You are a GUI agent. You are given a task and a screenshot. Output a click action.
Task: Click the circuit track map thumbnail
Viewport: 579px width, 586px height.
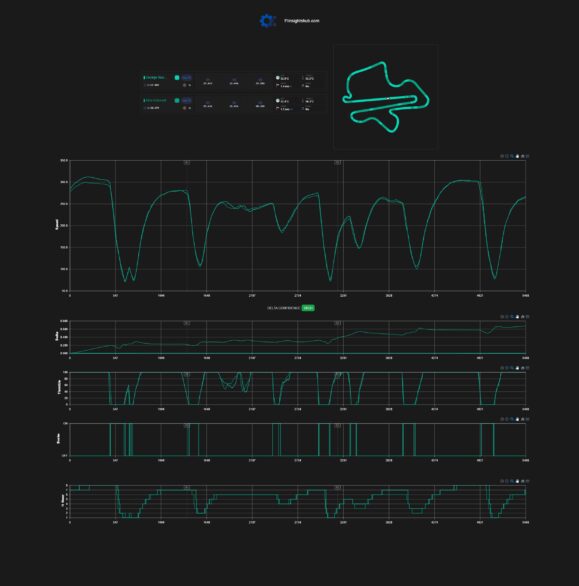click(386, 97)
